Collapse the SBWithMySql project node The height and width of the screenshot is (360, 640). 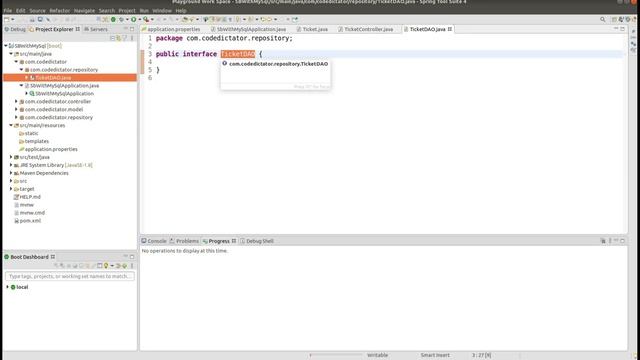(6, 46)
